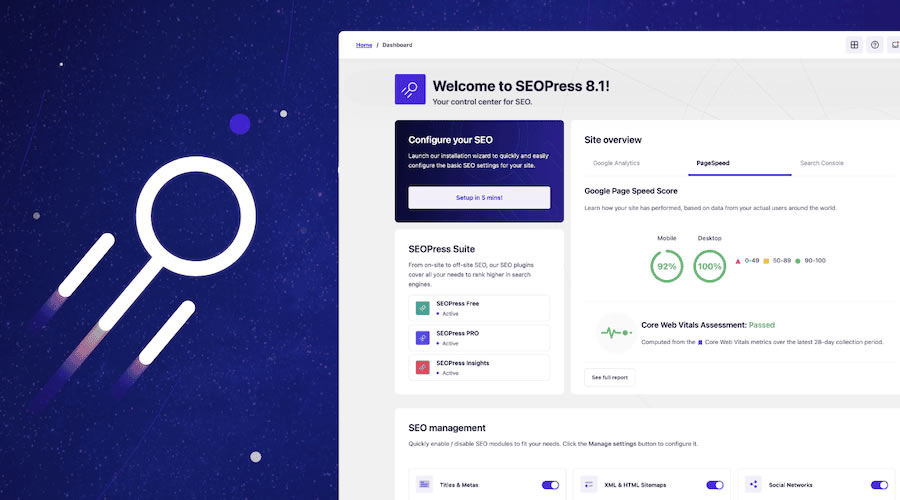Click the Mobile 92% score gauge

coord(667,267)
